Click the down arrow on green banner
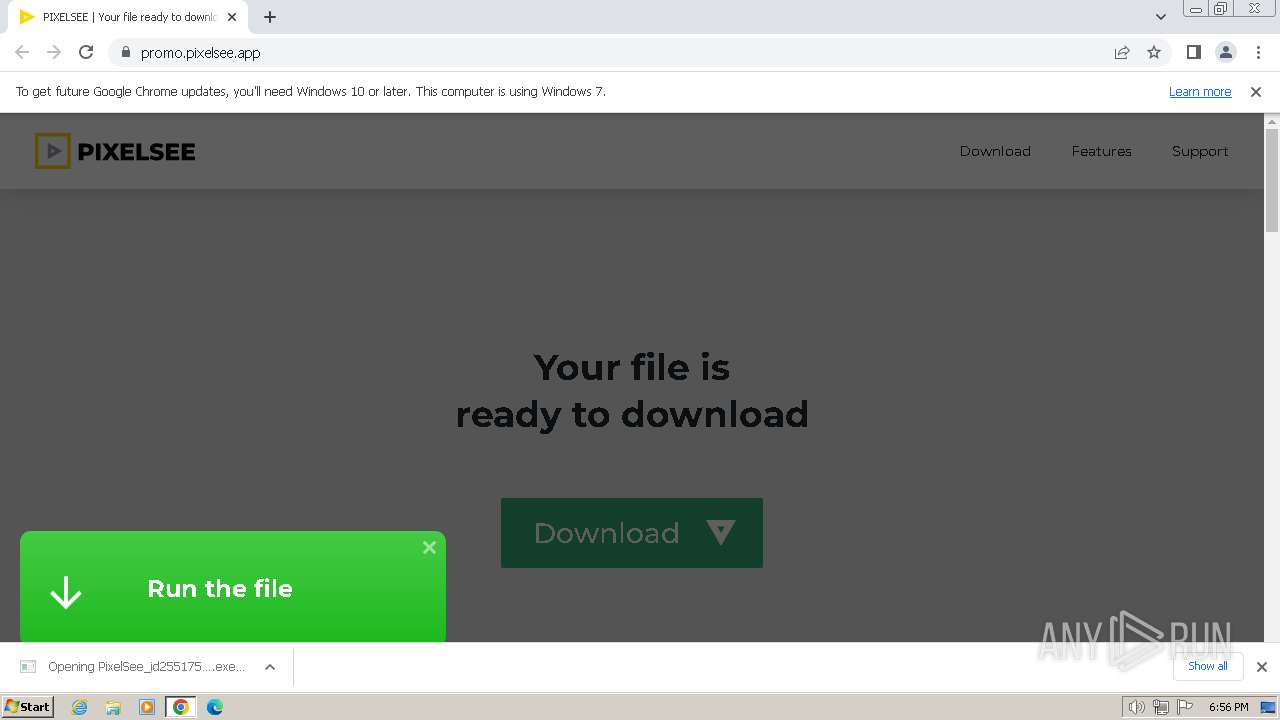Screen dimensions: 1280x720 point(66,592)
